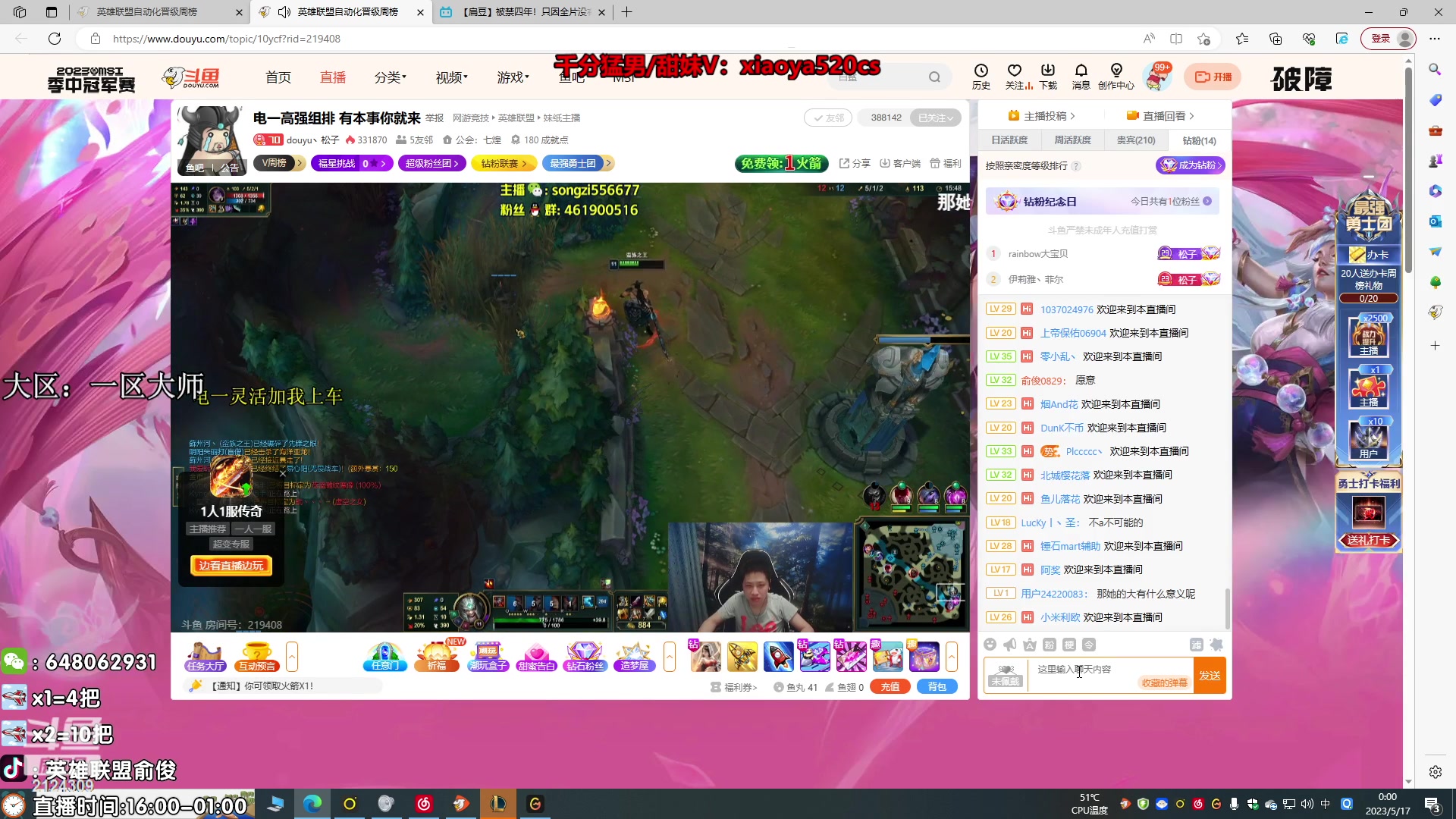Switch to the 钻粉(14) tab
The width and height of the screenshot is (1456, 819).
click(1199, 140)
